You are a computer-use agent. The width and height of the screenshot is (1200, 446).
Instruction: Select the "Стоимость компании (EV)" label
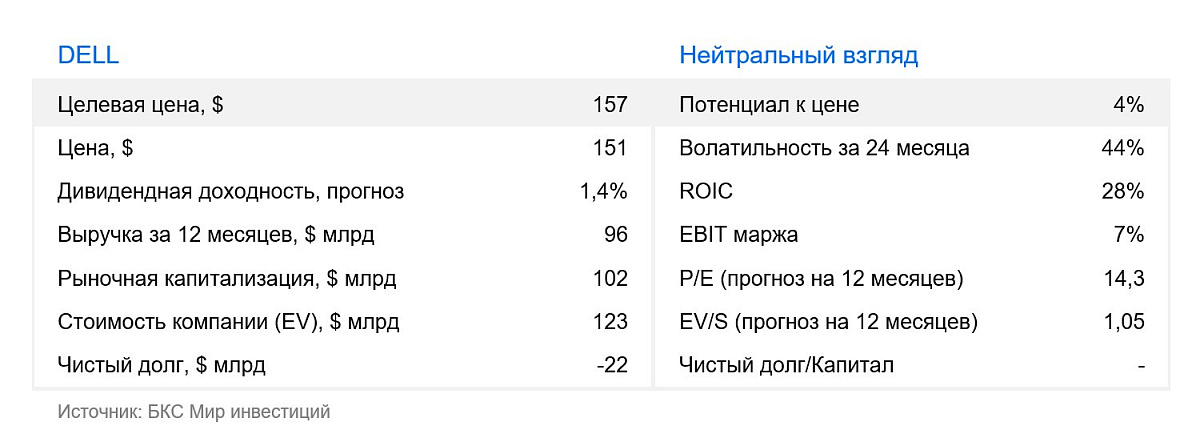pyautogui.click(x=228, y=322)
